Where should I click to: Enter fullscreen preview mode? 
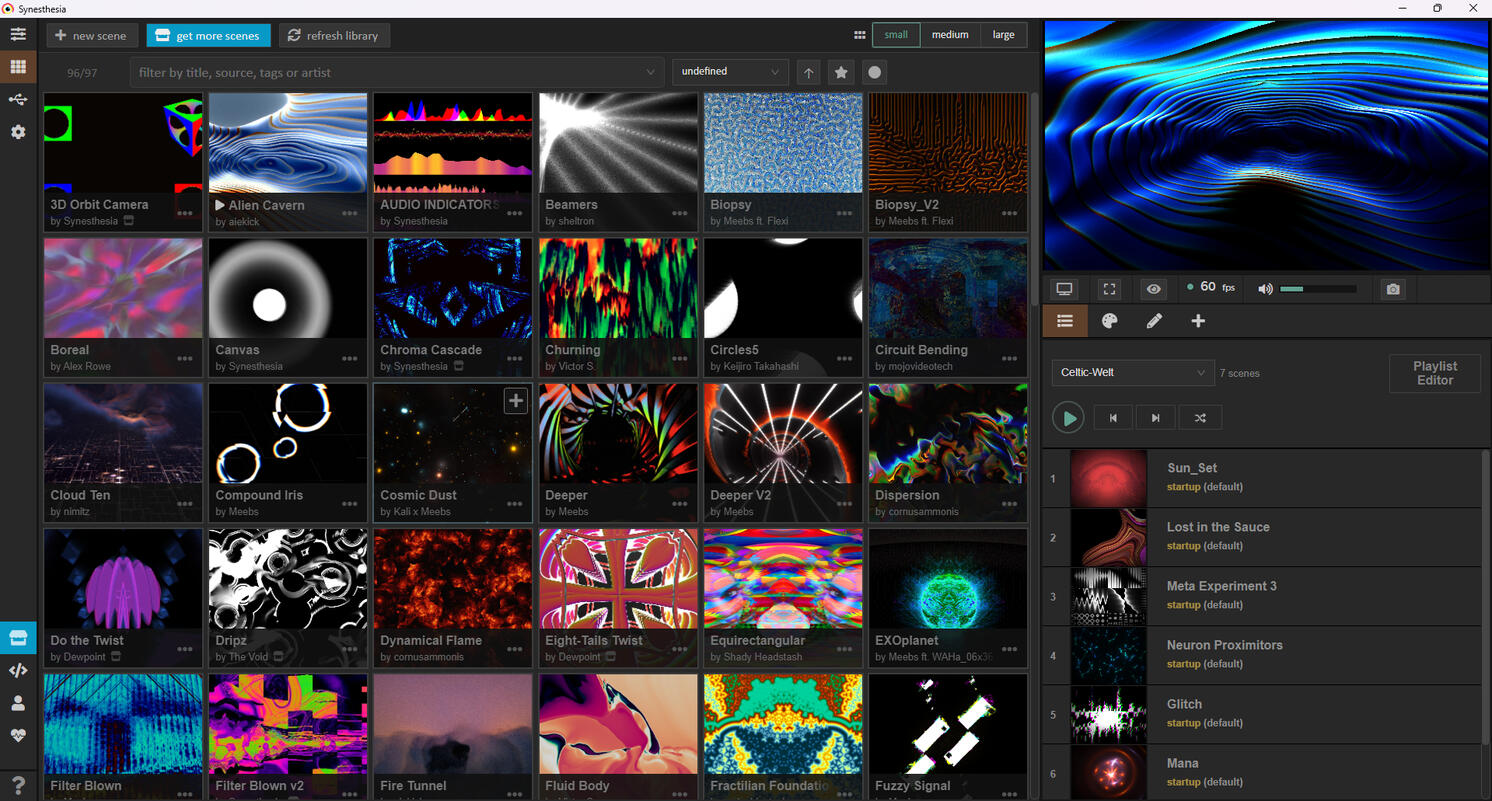(1109, 289)
